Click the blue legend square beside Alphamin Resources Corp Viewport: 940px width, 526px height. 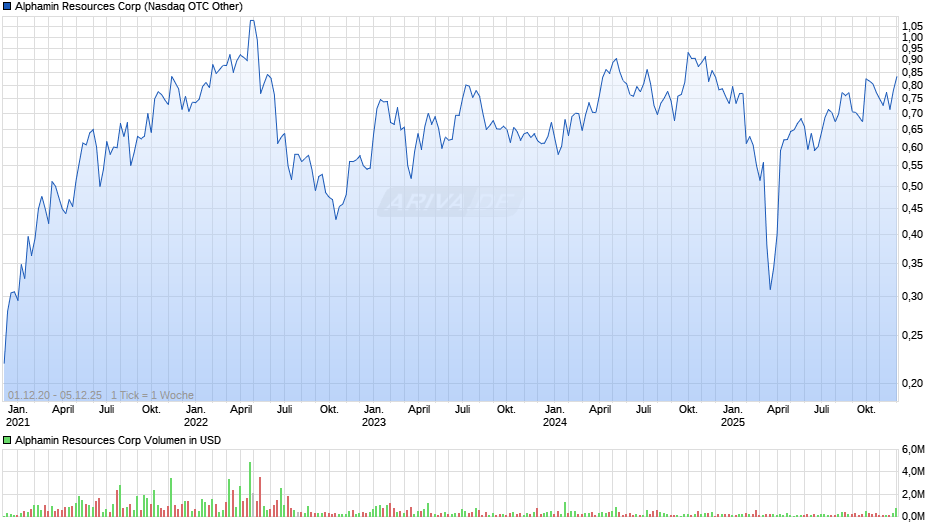7,7
